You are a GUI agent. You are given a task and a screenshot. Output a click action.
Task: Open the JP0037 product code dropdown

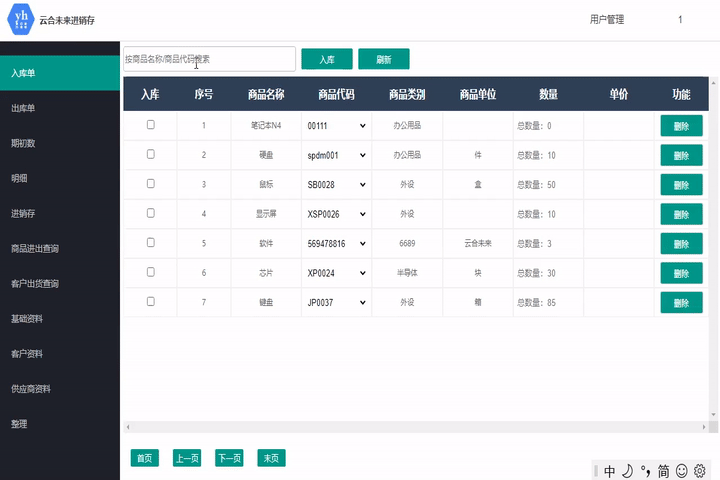336,302
